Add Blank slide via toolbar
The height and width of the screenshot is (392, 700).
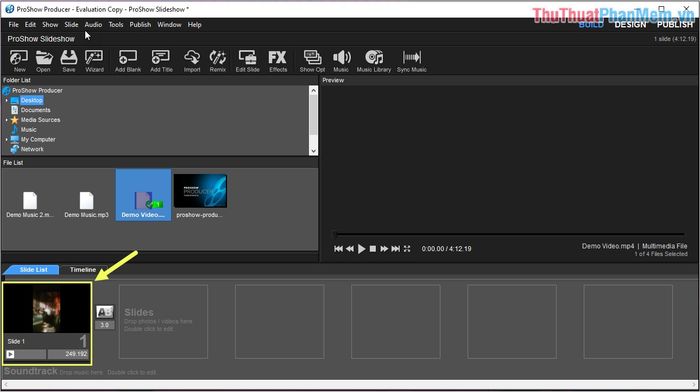tap(128, 61)
